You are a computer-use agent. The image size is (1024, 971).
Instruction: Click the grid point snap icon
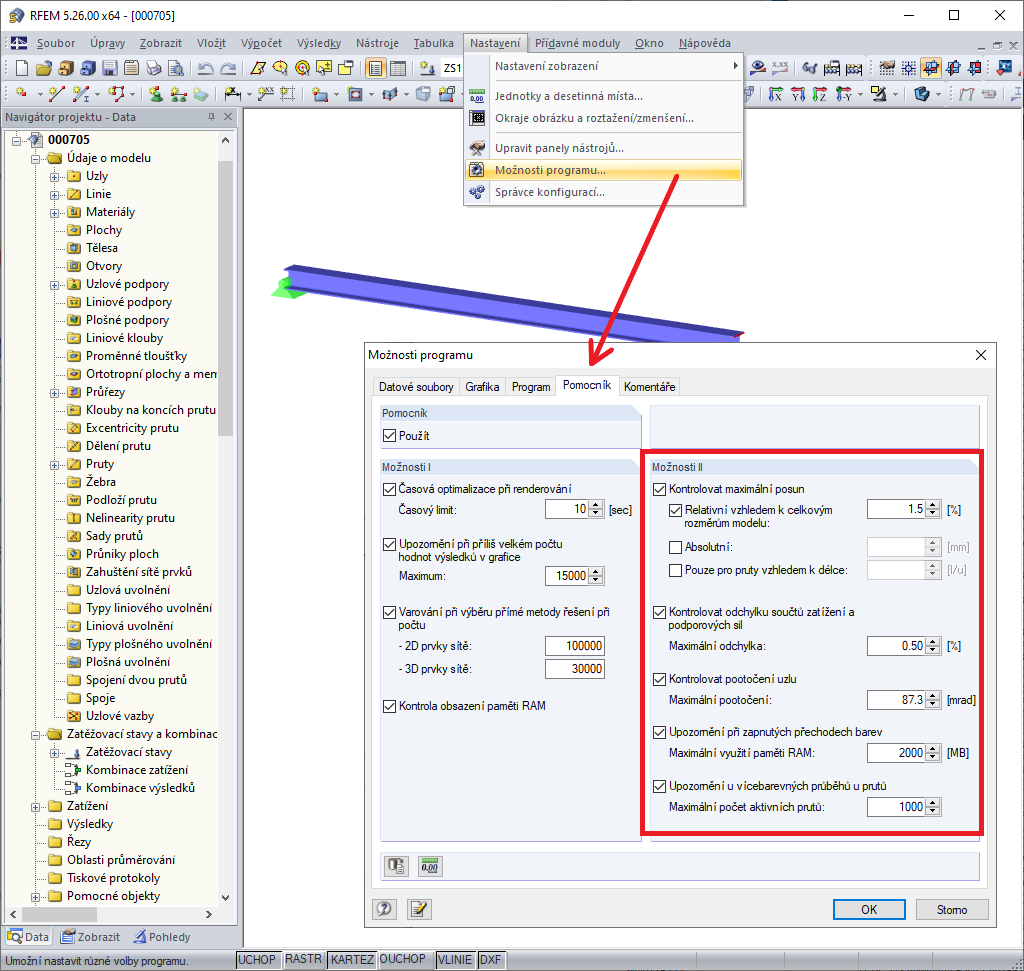(908, 68)
